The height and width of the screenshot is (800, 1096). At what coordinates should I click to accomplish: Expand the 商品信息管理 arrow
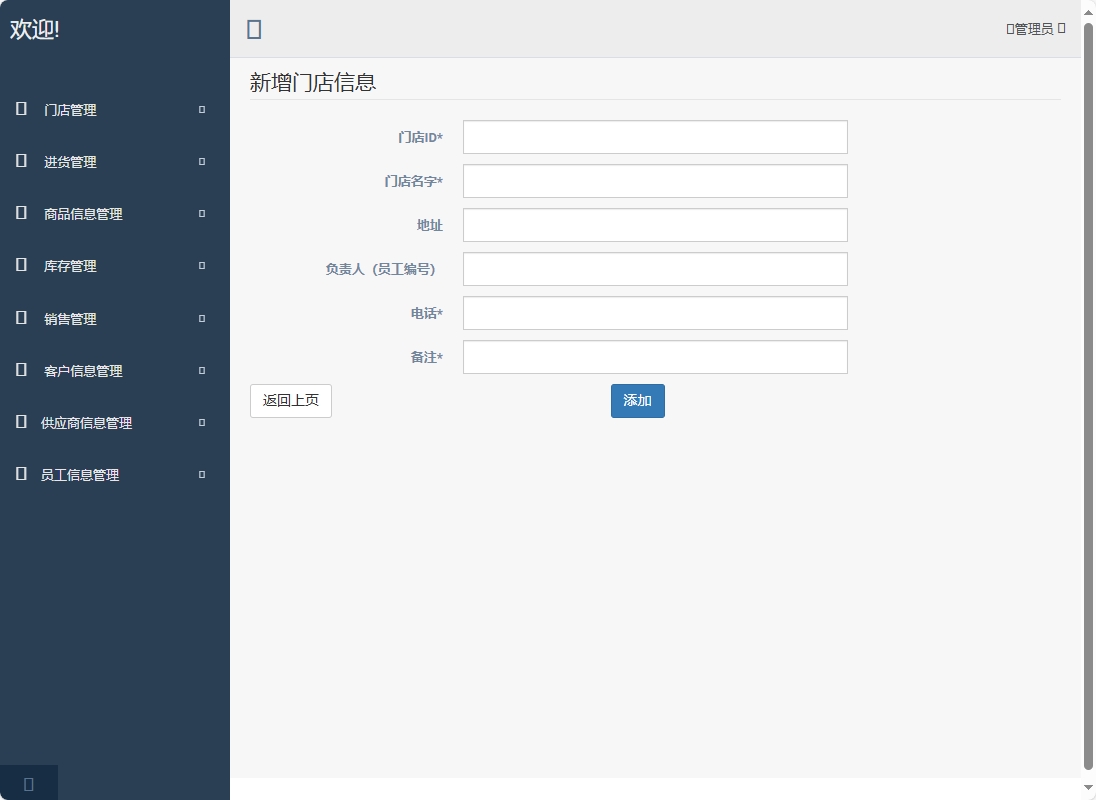[x=202, y=214]
